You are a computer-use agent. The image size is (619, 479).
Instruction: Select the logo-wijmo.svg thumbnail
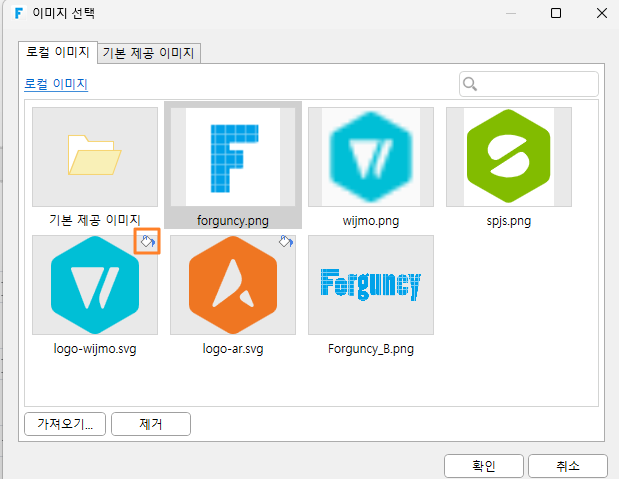pyautogui.click(x=95, y=285)
